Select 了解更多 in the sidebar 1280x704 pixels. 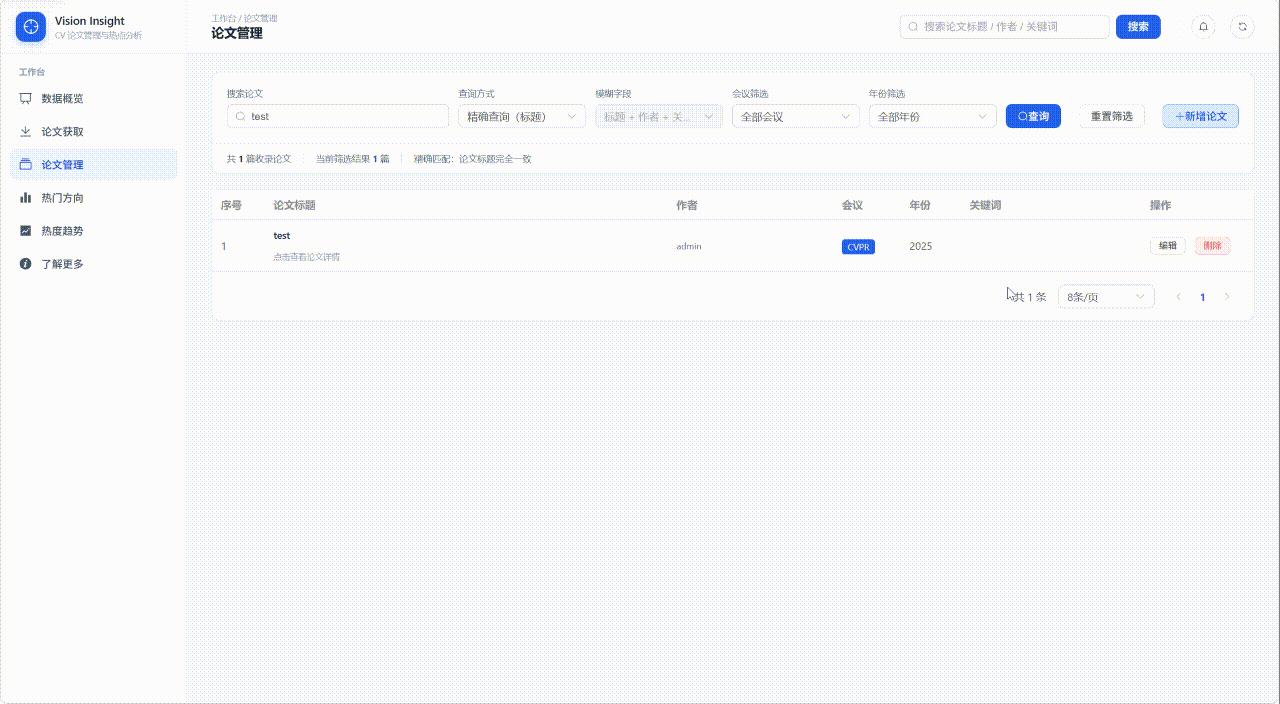pyautogui.click(x=94, y=263)
